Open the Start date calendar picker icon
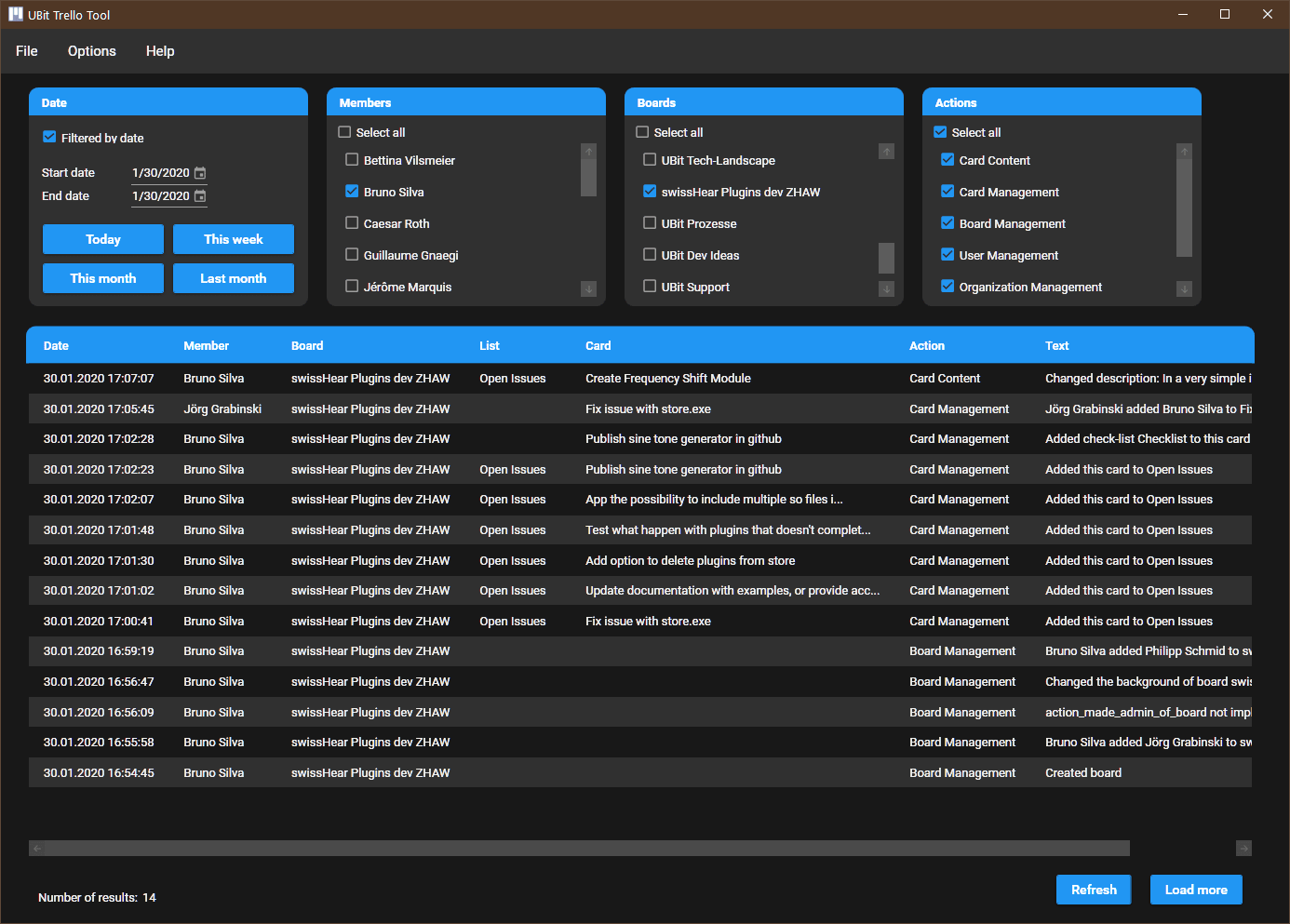Viewport: 1290px width, 924px height. pos(199,173)
